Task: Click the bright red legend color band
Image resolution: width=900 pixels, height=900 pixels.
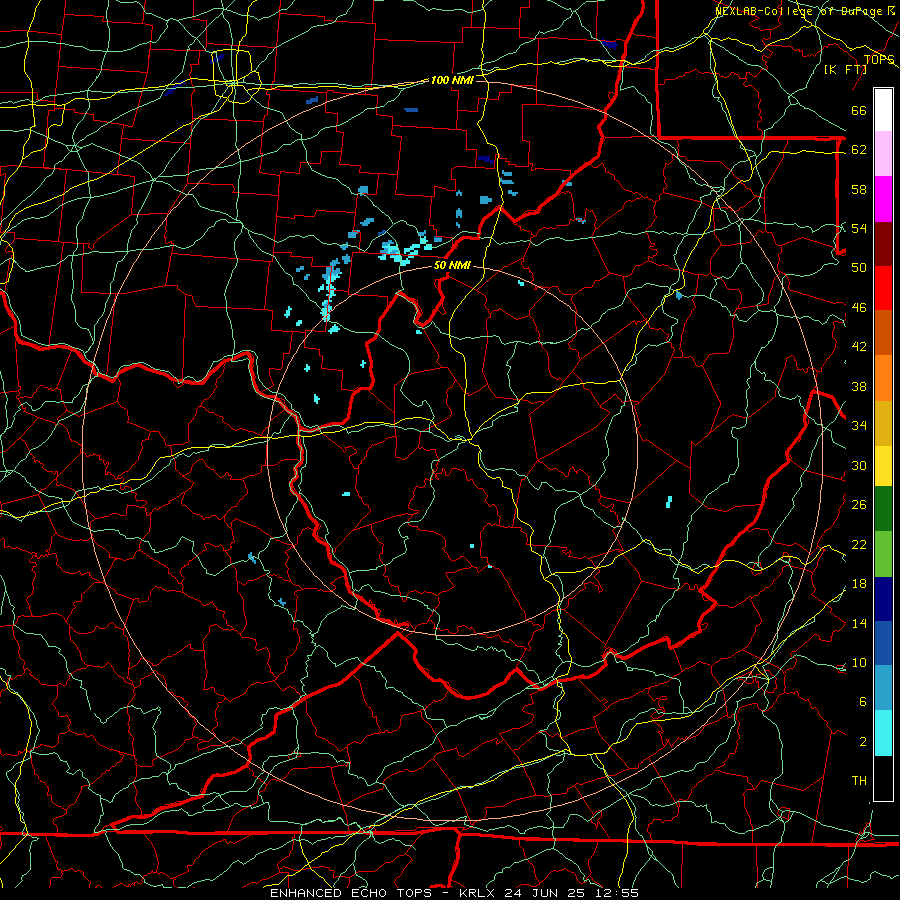Action: (883, 288)
